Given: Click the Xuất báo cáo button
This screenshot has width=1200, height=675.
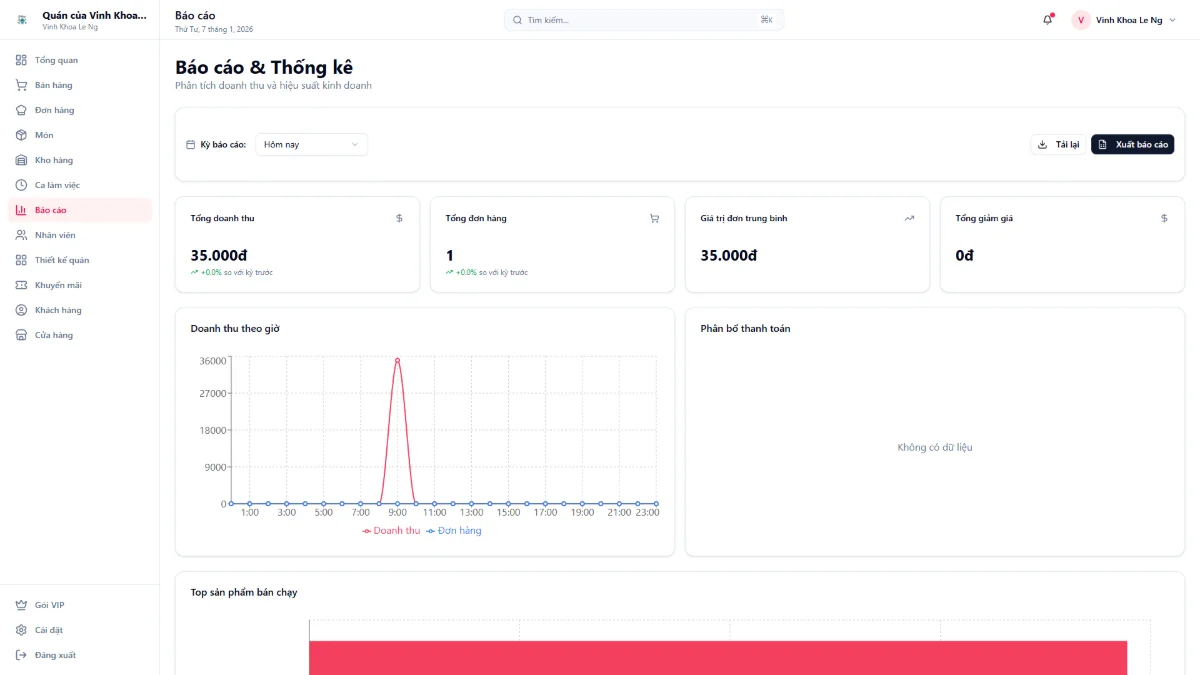Looking at the screenshot, I should click(x=1132, y=143).
